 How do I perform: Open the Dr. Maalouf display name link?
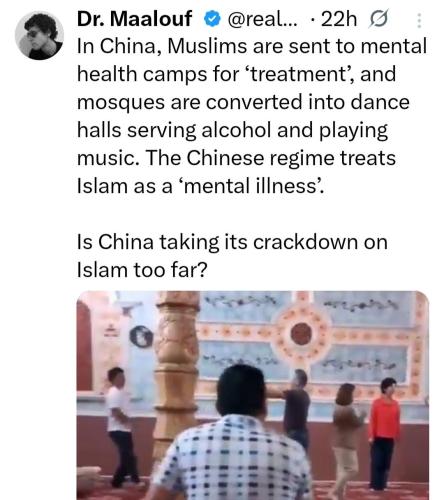click(134, 19)
